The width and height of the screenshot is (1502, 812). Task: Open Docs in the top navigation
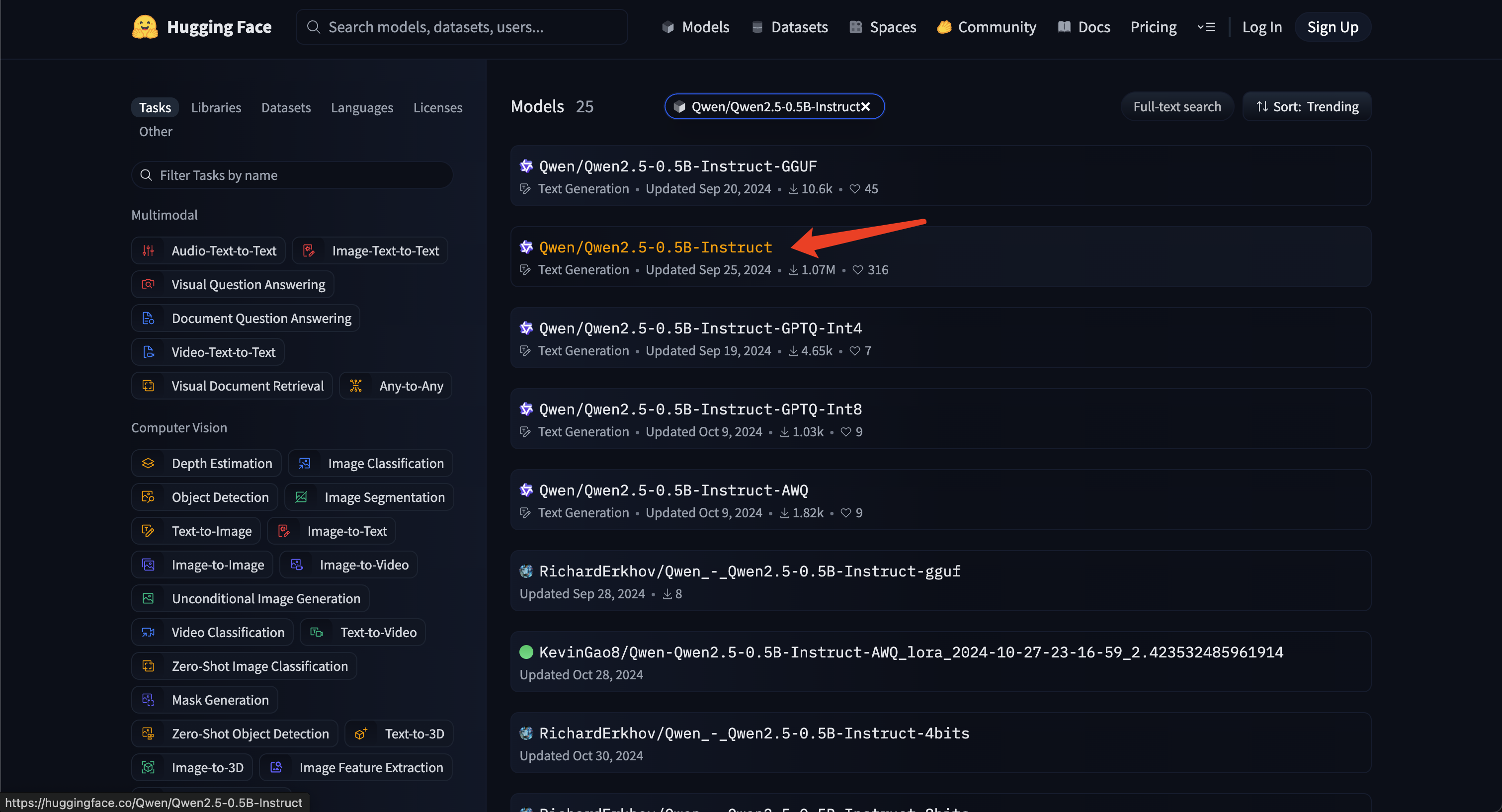(x=1084, y=27)
